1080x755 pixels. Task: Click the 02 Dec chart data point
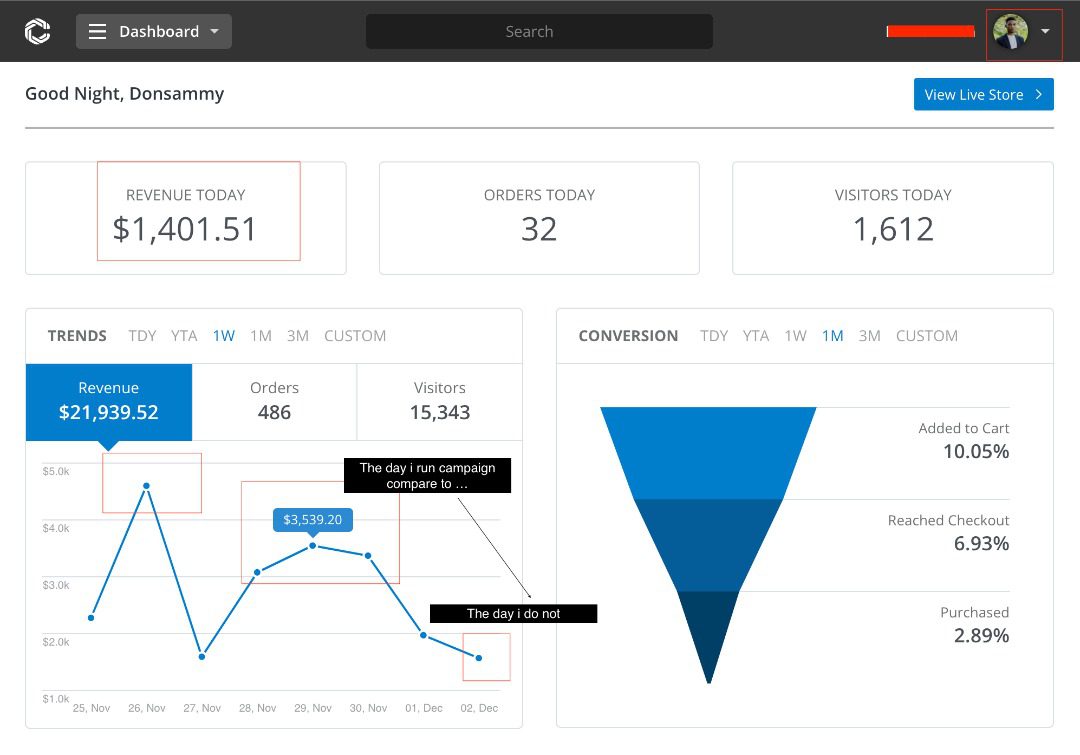pyautogui.click(x=479, y=658)
